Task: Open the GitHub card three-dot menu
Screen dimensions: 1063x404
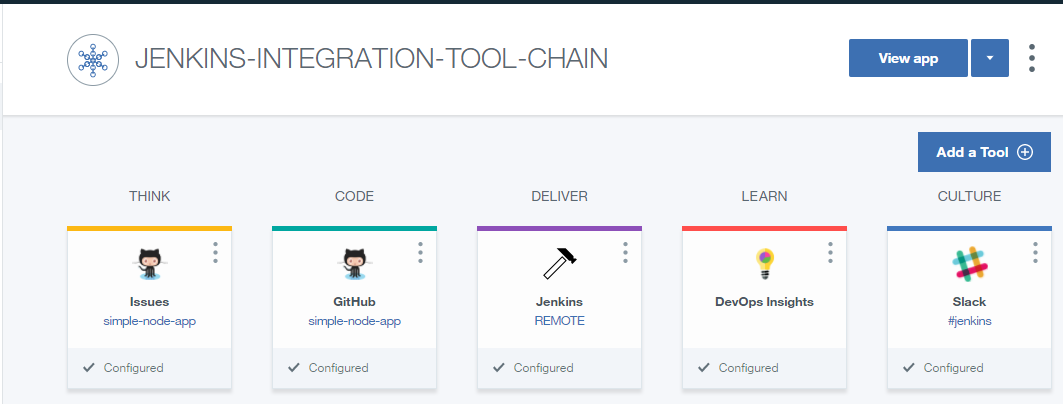Action: (420, 252)
